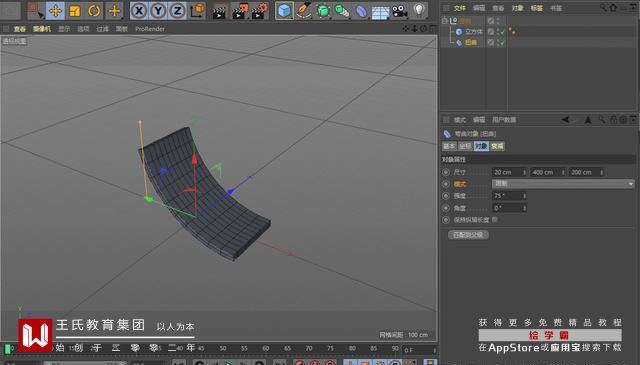The height and width of the screenshot is (365, 640).
Task: Click the viewport orbit rotate icon
Action: (x=424, y=29)
